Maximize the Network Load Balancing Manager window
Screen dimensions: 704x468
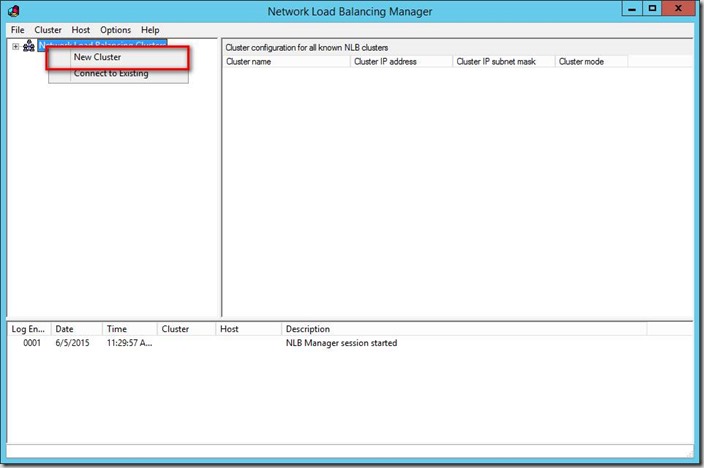[652, 9]
